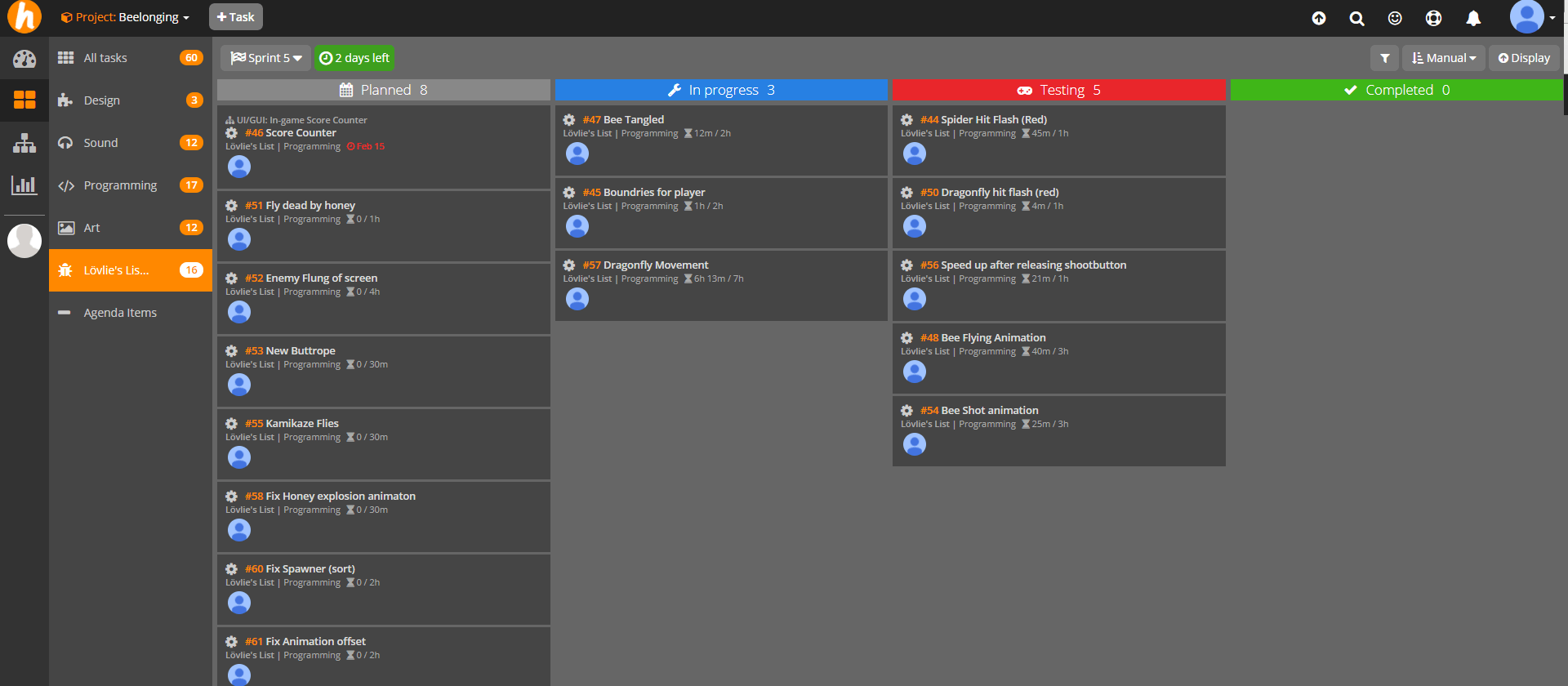Select the Agenda Items category
The width and height of the screenshot is (1568, 686).
coord(131,313)
